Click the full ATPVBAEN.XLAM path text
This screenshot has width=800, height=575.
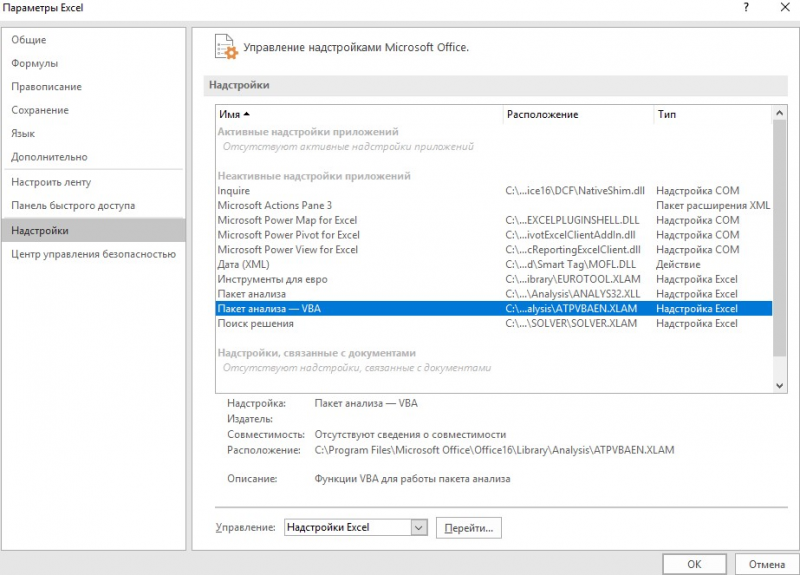pos(494,450)
